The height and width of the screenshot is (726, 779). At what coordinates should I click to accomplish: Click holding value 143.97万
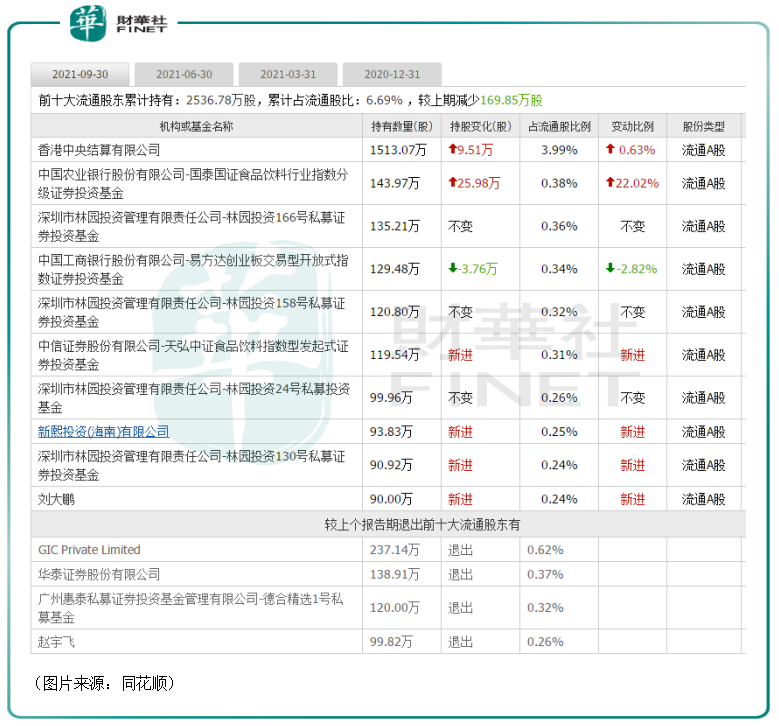coord(394,184)
